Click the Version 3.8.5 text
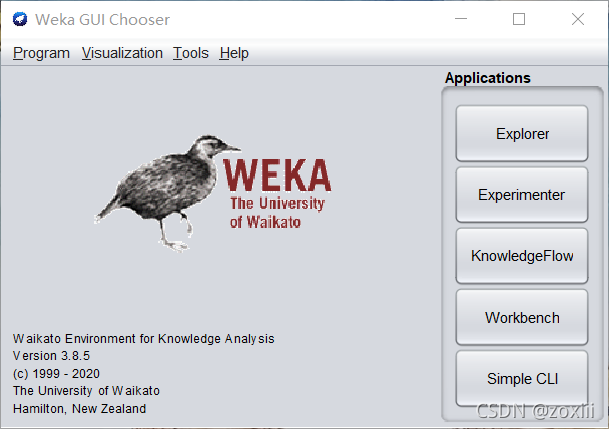The width and height of the screenshot is (609, 429). click(51, 356)
